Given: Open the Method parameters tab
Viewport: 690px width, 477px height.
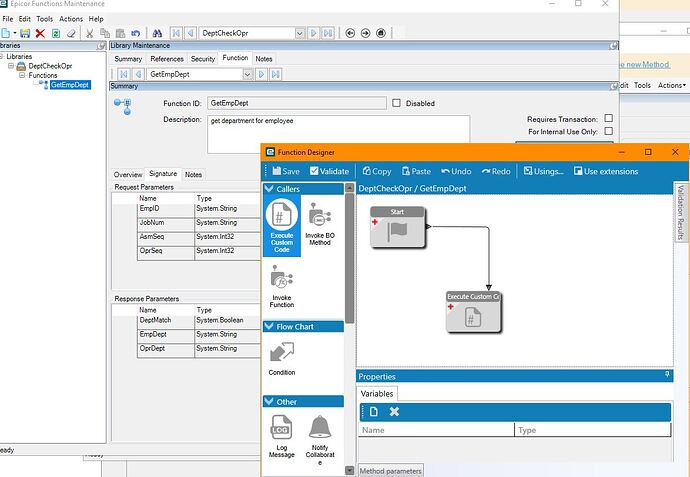Looking at the screenshot, I should coord(391,471).
